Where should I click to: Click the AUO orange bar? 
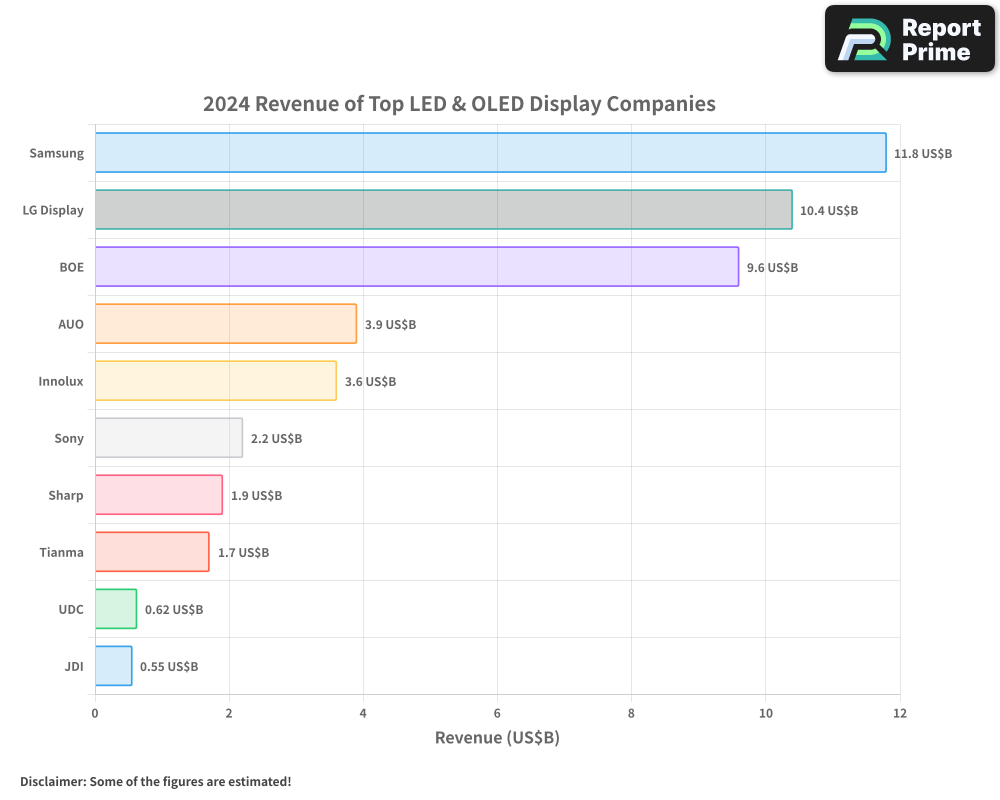point(225,324)
